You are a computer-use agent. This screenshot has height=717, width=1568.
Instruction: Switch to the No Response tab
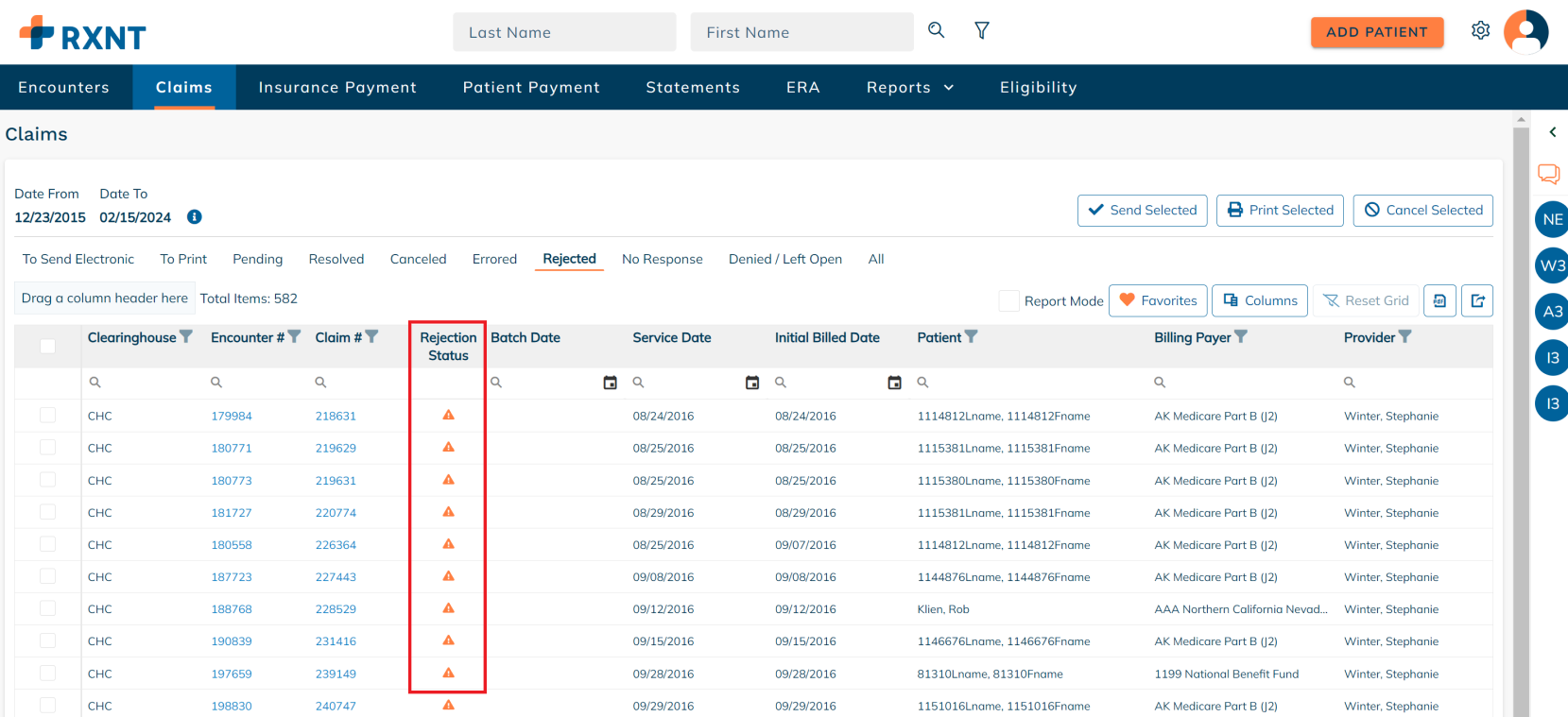pyautogui.click(x=663, y=259)
